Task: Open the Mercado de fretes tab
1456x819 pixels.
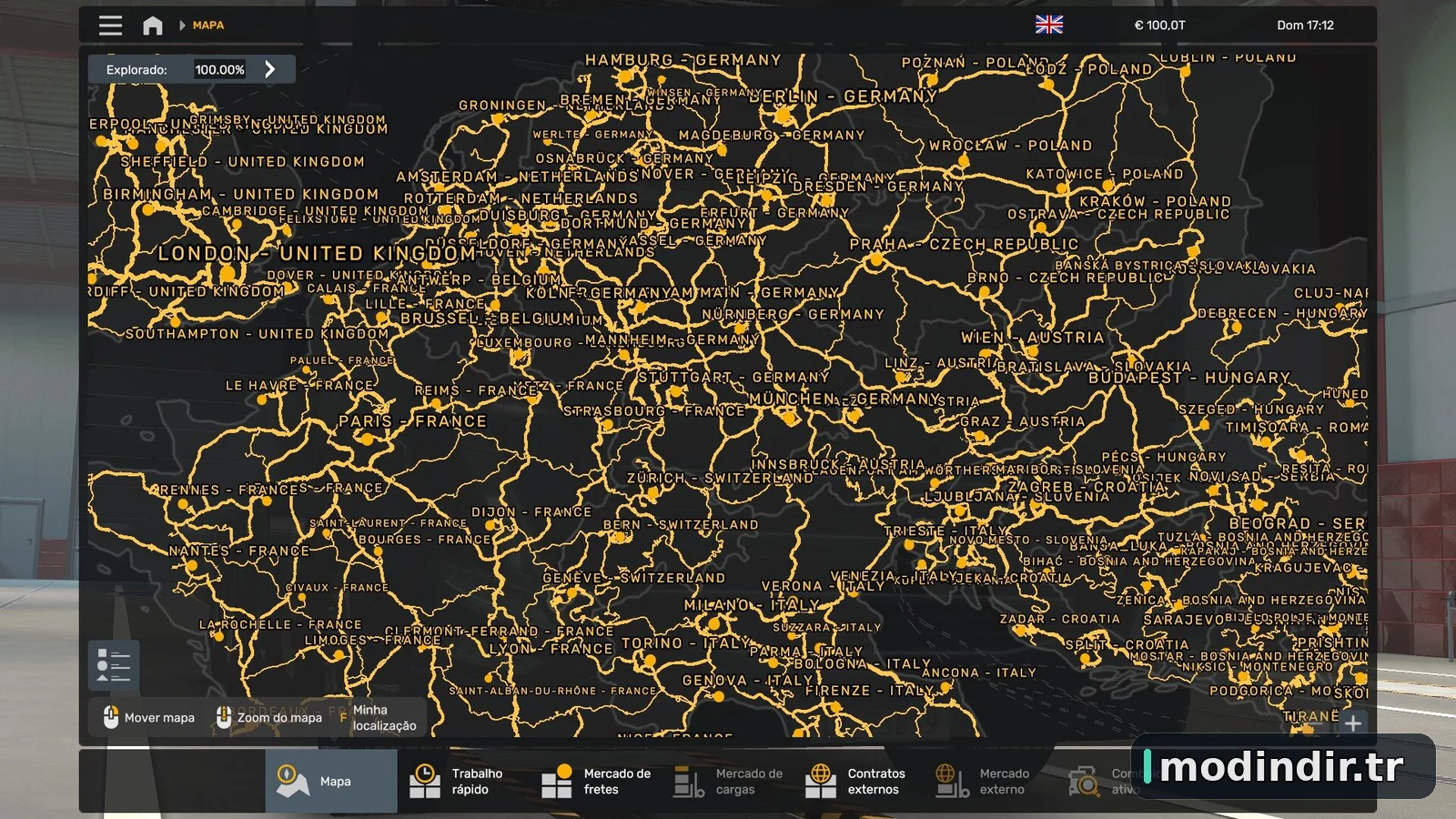Action: (595, 781)
